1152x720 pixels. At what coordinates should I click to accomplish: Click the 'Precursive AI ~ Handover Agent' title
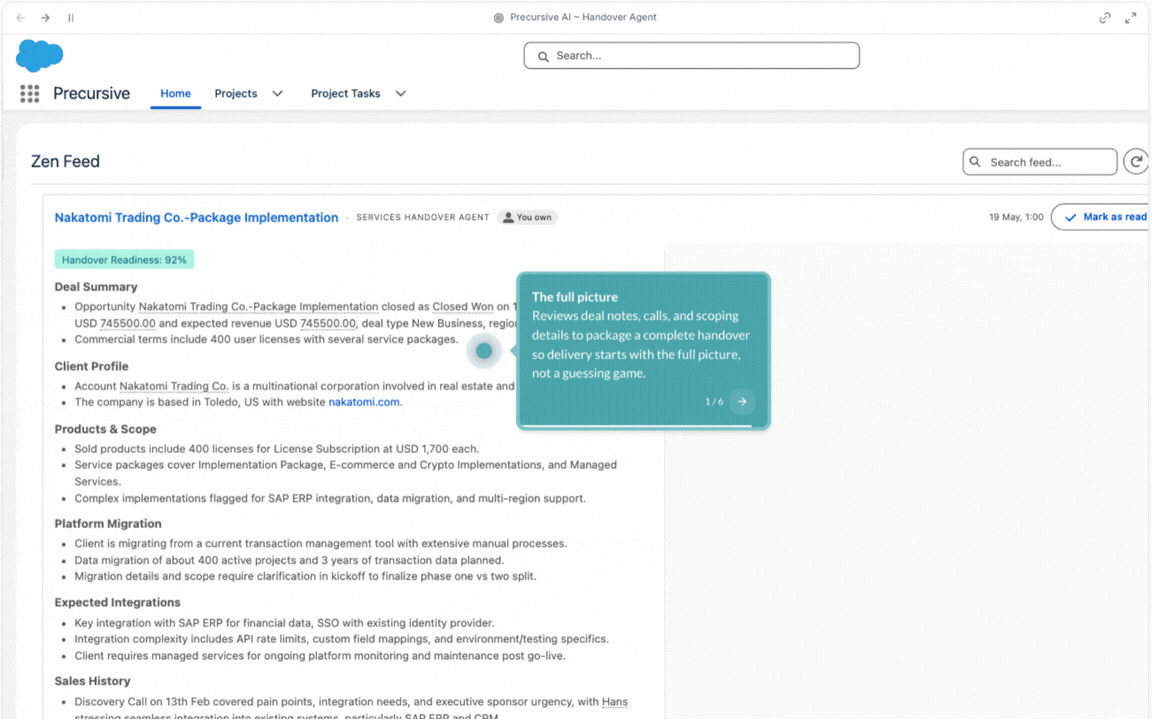pos(583,18)
